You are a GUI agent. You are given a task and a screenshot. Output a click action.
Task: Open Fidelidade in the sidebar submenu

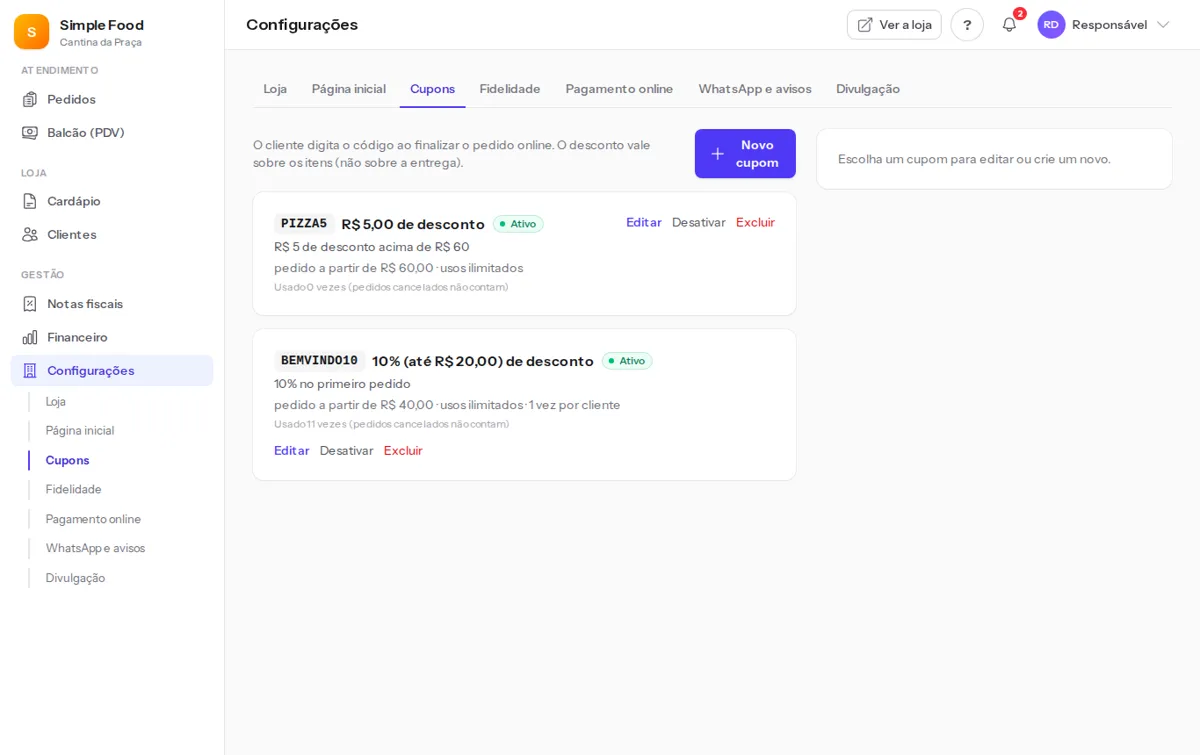click(x=74, y=489)
